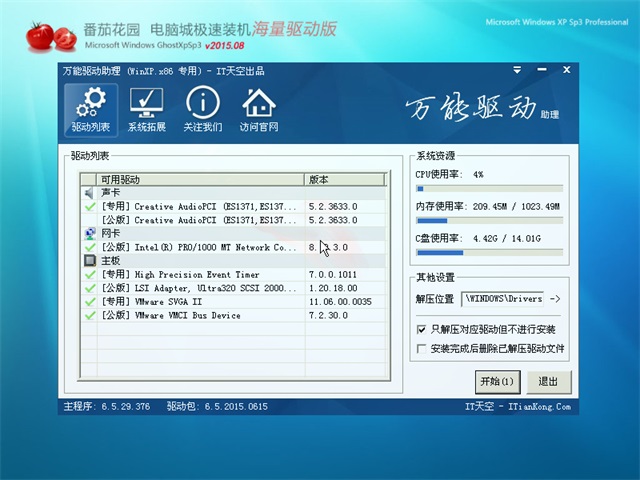Click the 版本 version column header

point(345,180)
